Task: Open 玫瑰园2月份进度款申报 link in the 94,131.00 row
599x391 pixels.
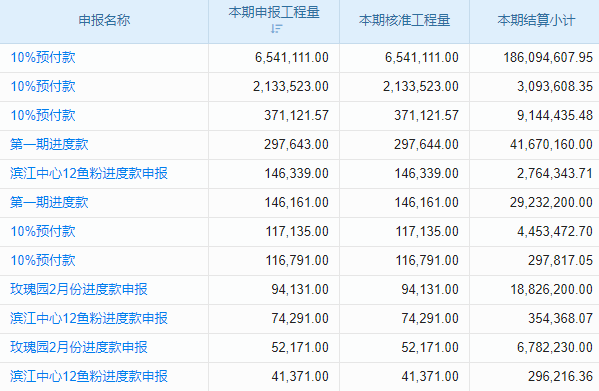Action: 79,289
